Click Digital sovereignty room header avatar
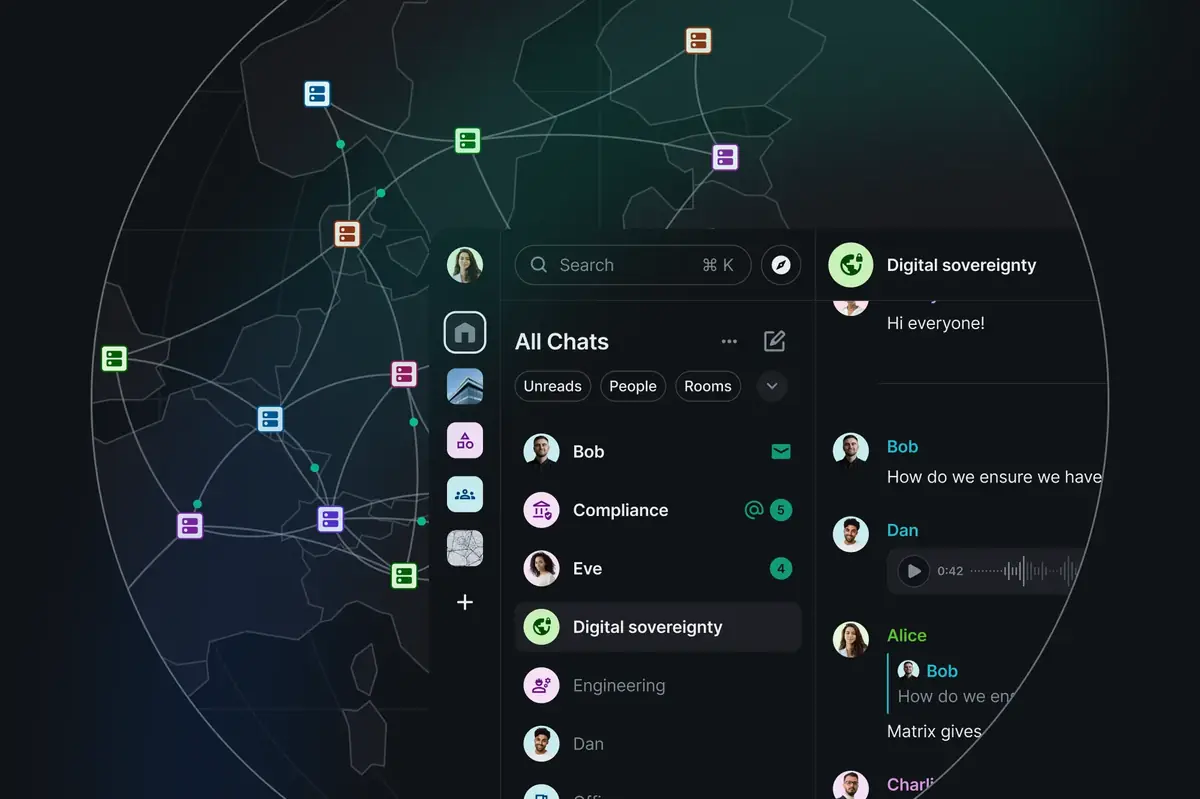Viewport: 1200px width, 799px height. [x=851, y=265]
